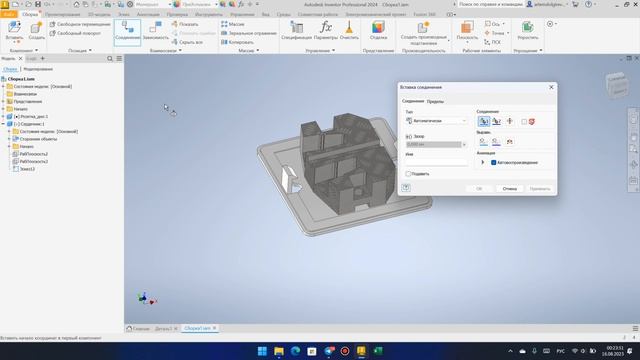
Task: Click Зеркальное отражение tool
Action: 249,33
